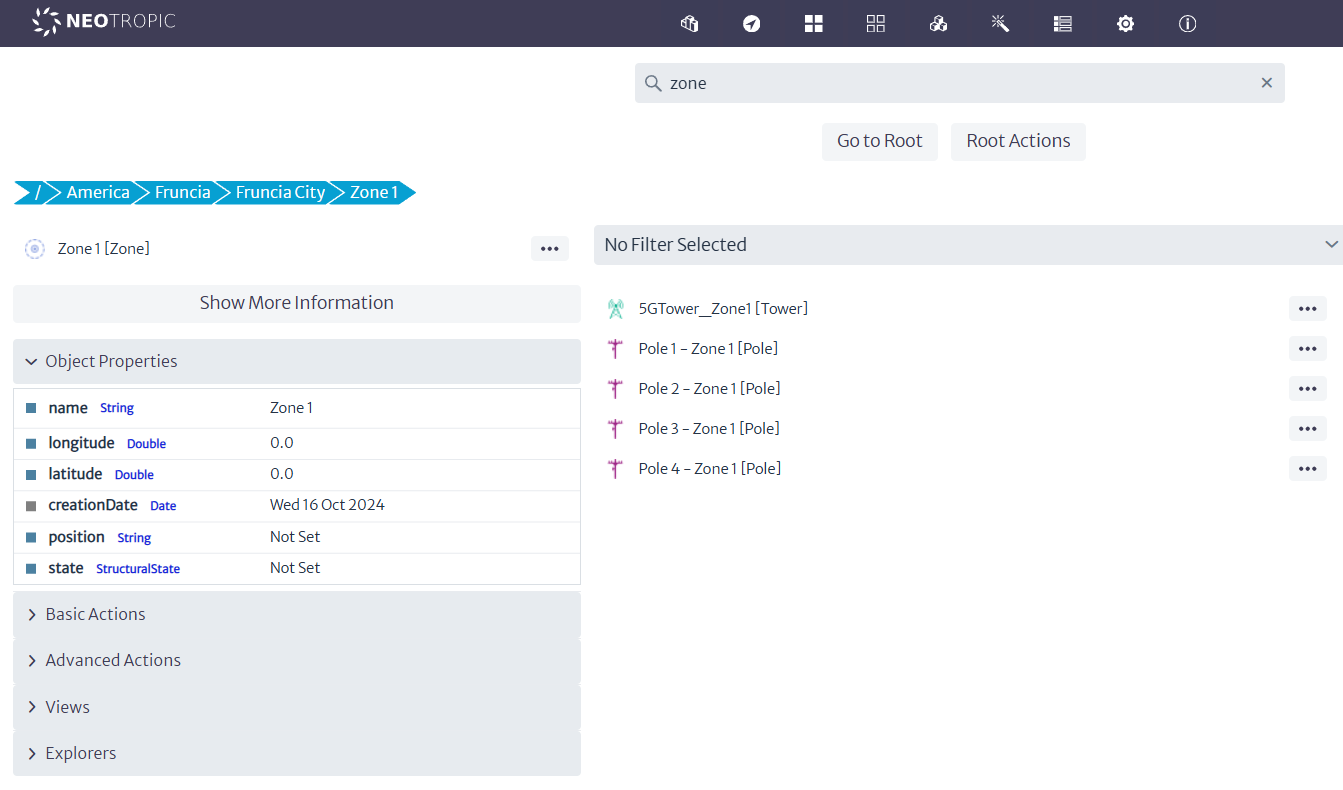This screenshot has width=1343, height=790.
Task: Click the Go to Root button
Action: click(x=879, y=141)
